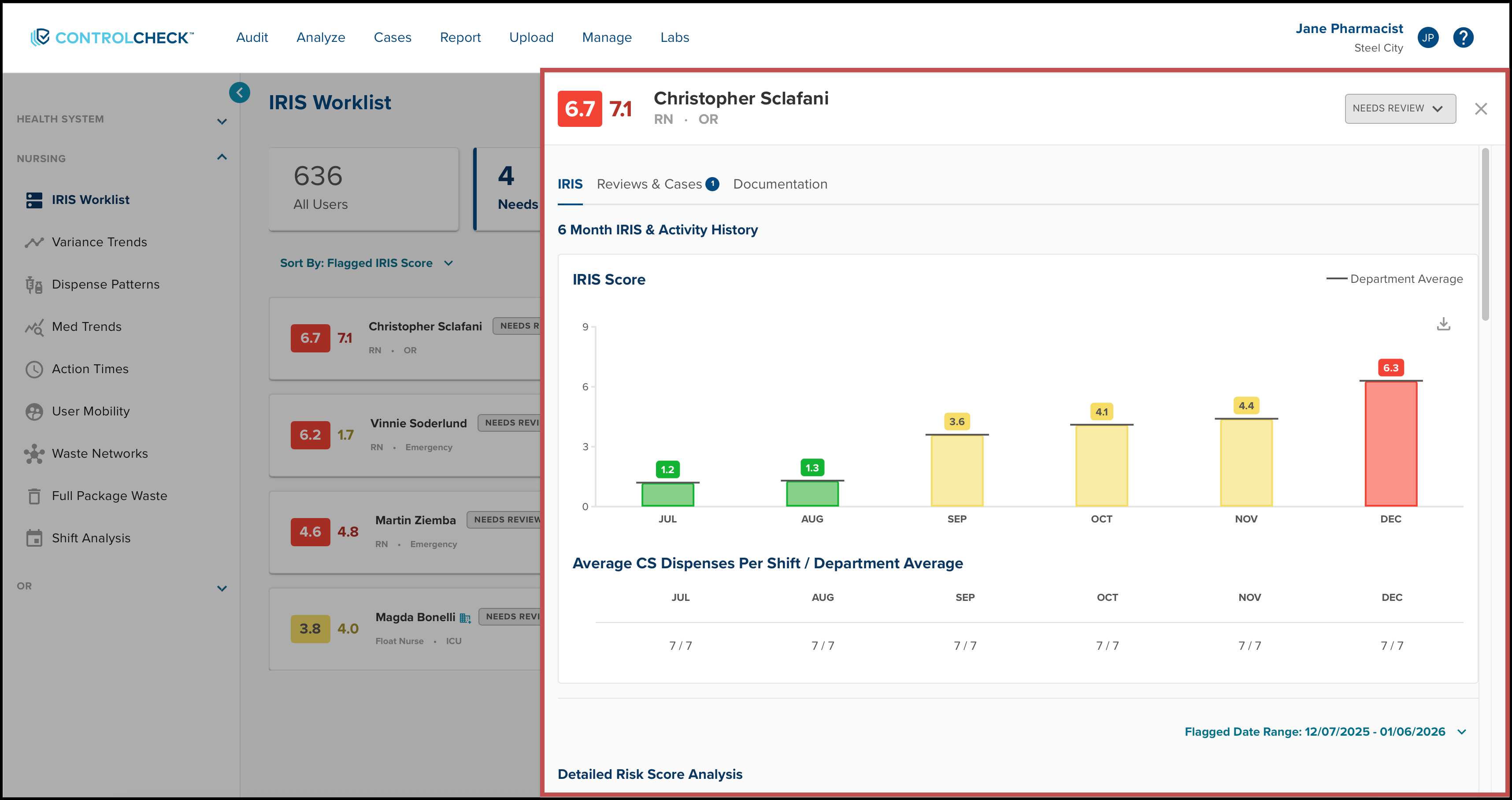
Task: Click the detail panel vertical scrollbar
Action: (x=1485, y=235)
